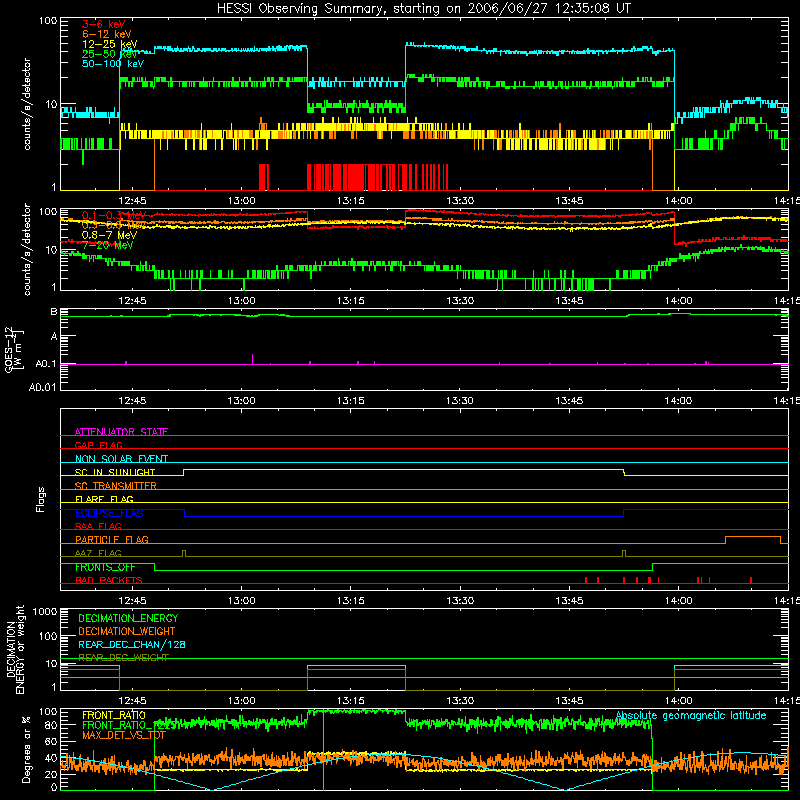This screenshot has height=800, width=800.
Task: Click the Degrees or % axis title
Action: point(26,749)
